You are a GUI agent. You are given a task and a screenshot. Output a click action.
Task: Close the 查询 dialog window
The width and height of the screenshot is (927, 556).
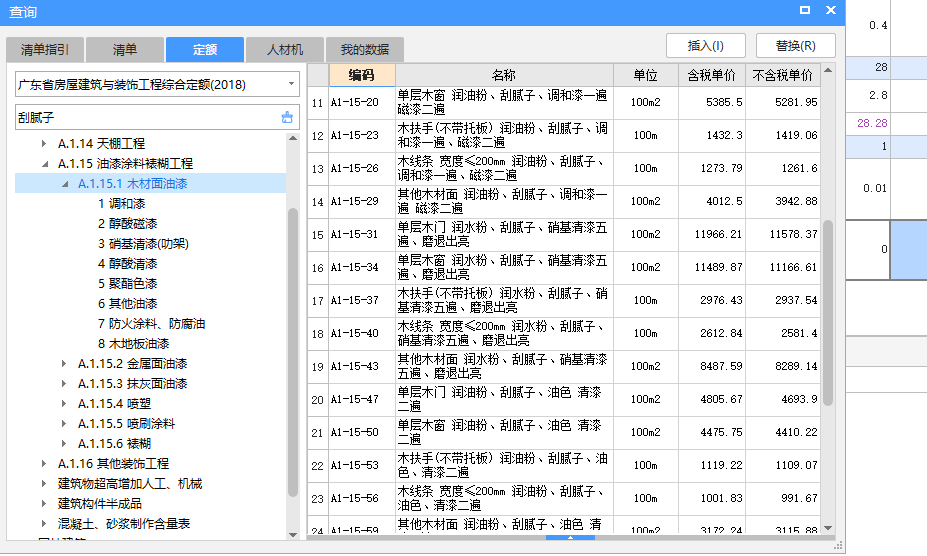pyautogui.click(x=831, y=10)
